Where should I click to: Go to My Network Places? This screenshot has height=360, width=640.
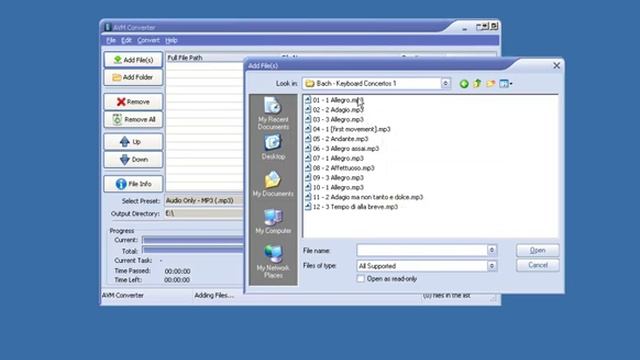click(x=273, y=262)
